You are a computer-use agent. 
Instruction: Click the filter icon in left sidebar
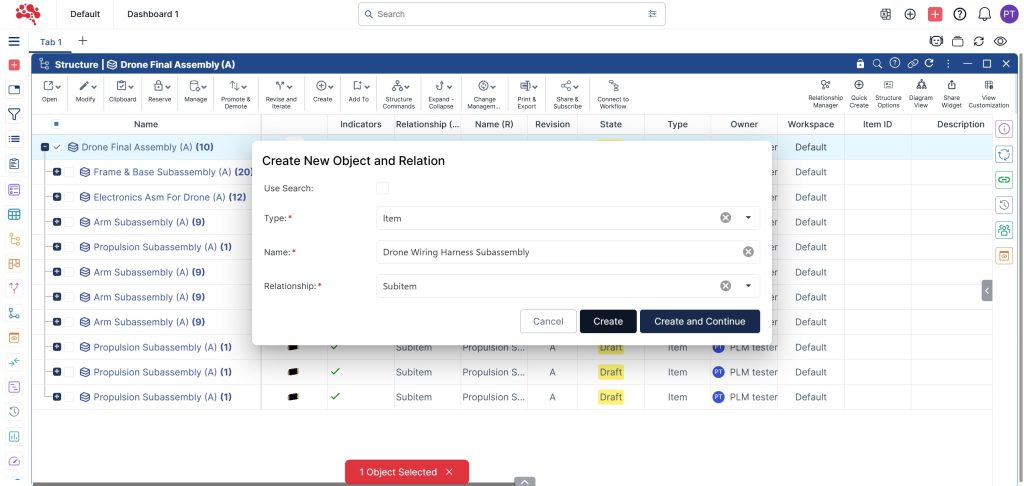(14, 115)
